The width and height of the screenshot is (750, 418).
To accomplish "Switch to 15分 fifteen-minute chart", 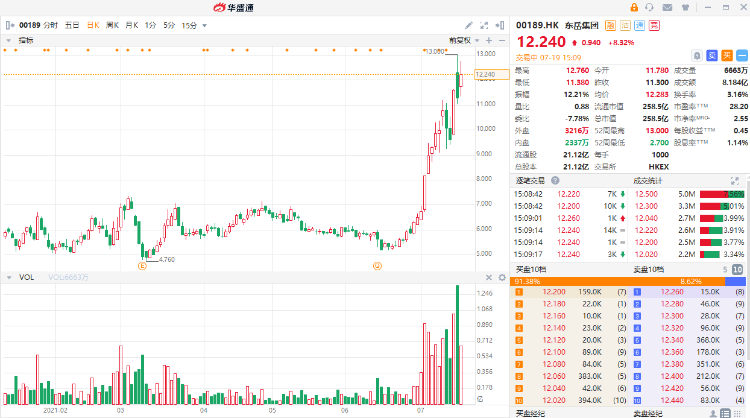I will click(x=189, y=25).
